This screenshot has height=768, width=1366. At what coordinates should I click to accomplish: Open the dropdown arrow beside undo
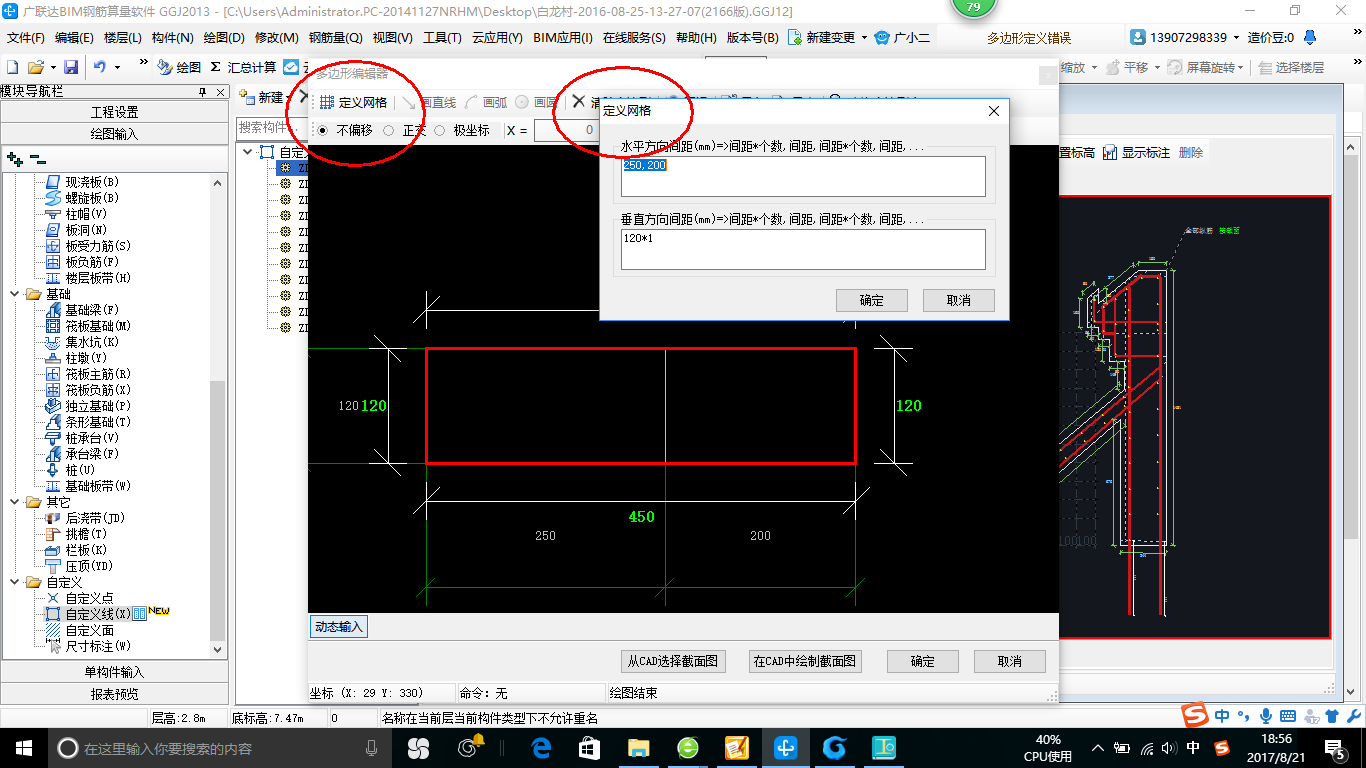click(x=117, y=67)
